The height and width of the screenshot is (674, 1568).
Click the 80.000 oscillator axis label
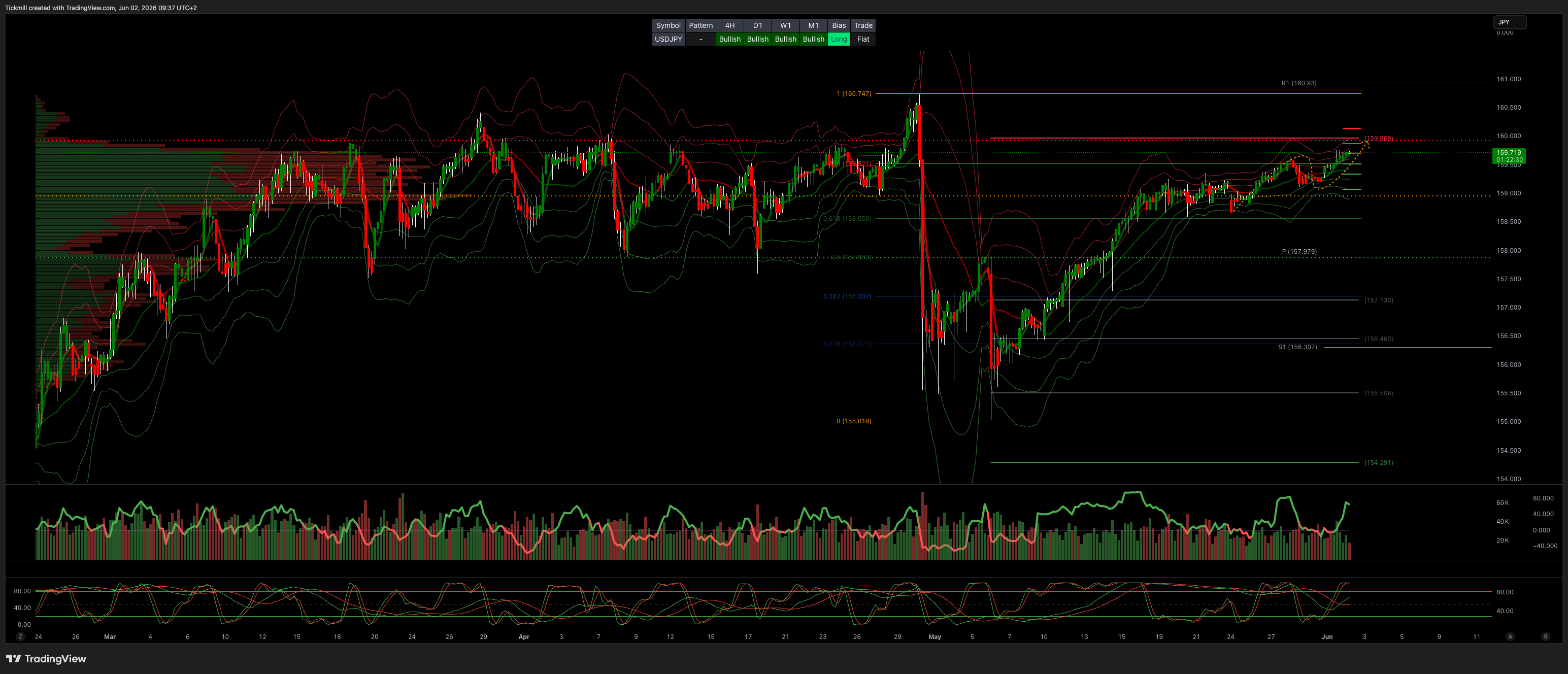tap(1543, 498)
